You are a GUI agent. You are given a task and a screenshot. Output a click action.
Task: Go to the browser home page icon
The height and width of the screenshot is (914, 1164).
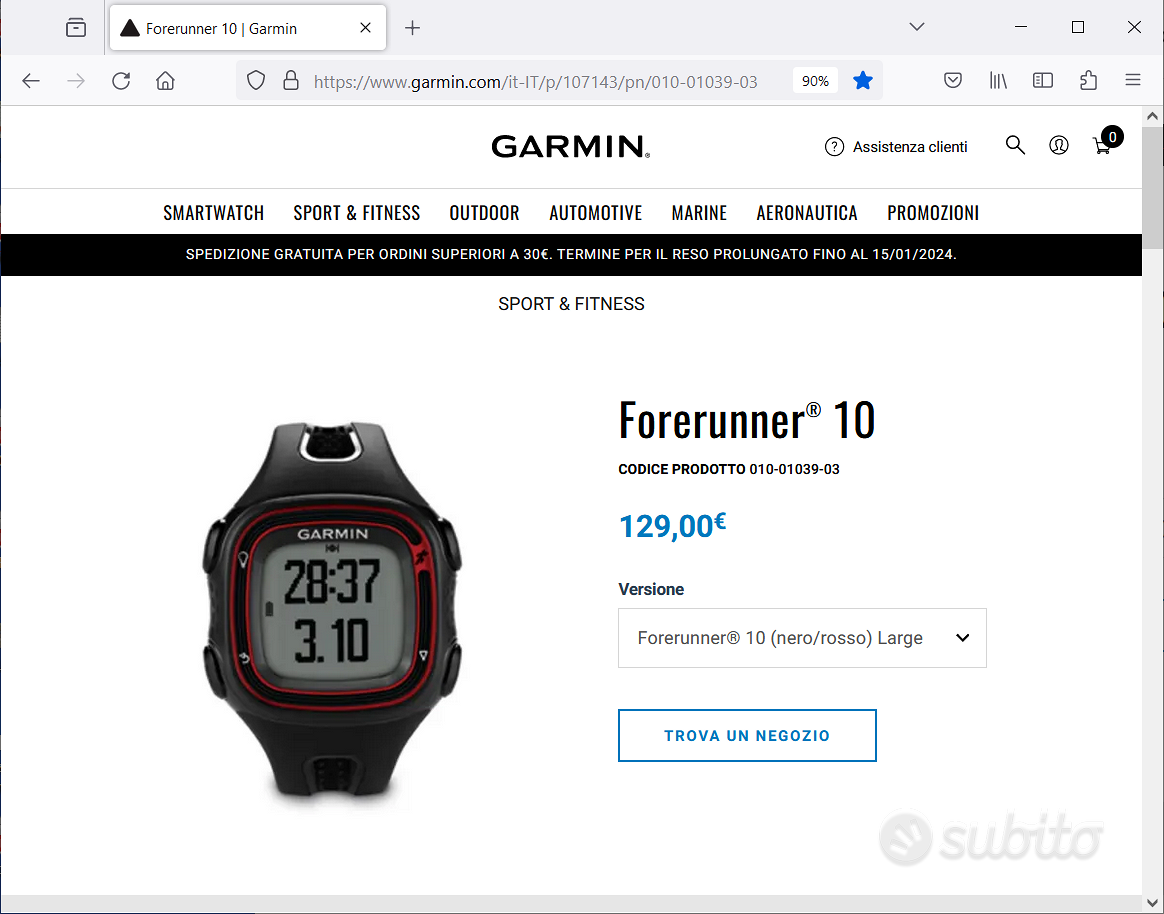pos(166,81)
